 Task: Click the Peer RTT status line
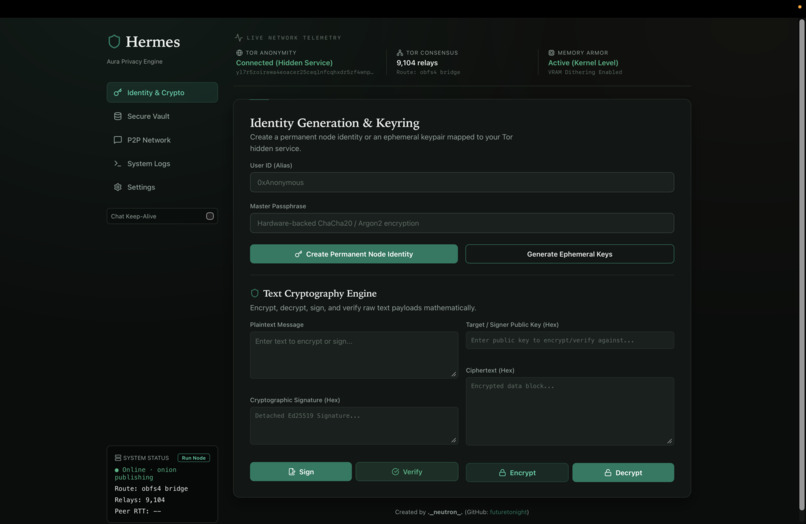point(138,511)
